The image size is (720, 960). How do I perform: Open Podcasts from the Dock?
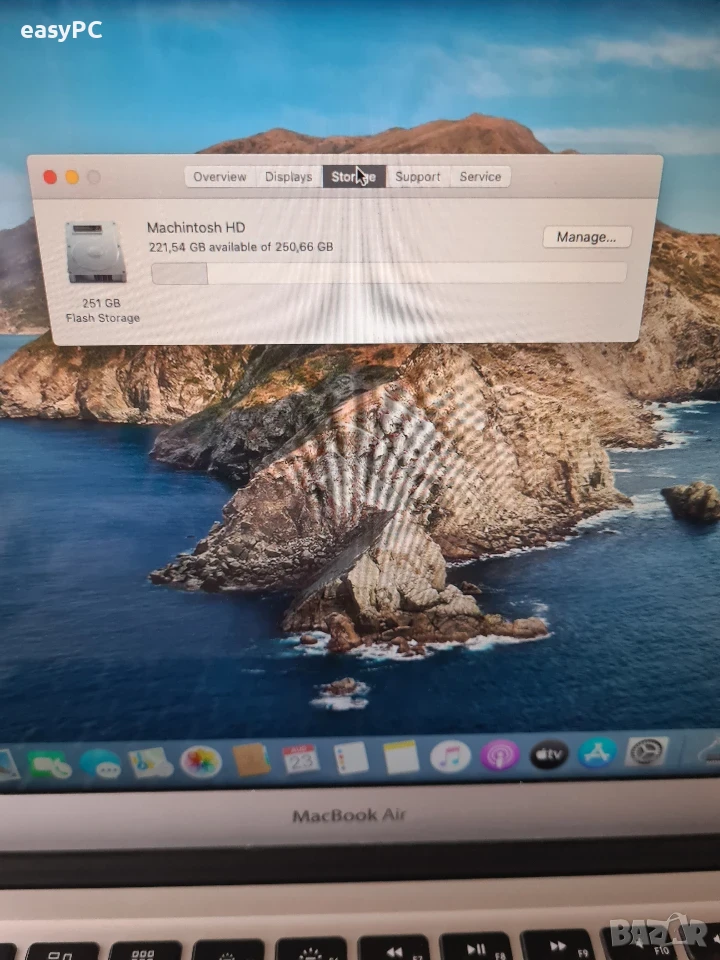[500, 755]
